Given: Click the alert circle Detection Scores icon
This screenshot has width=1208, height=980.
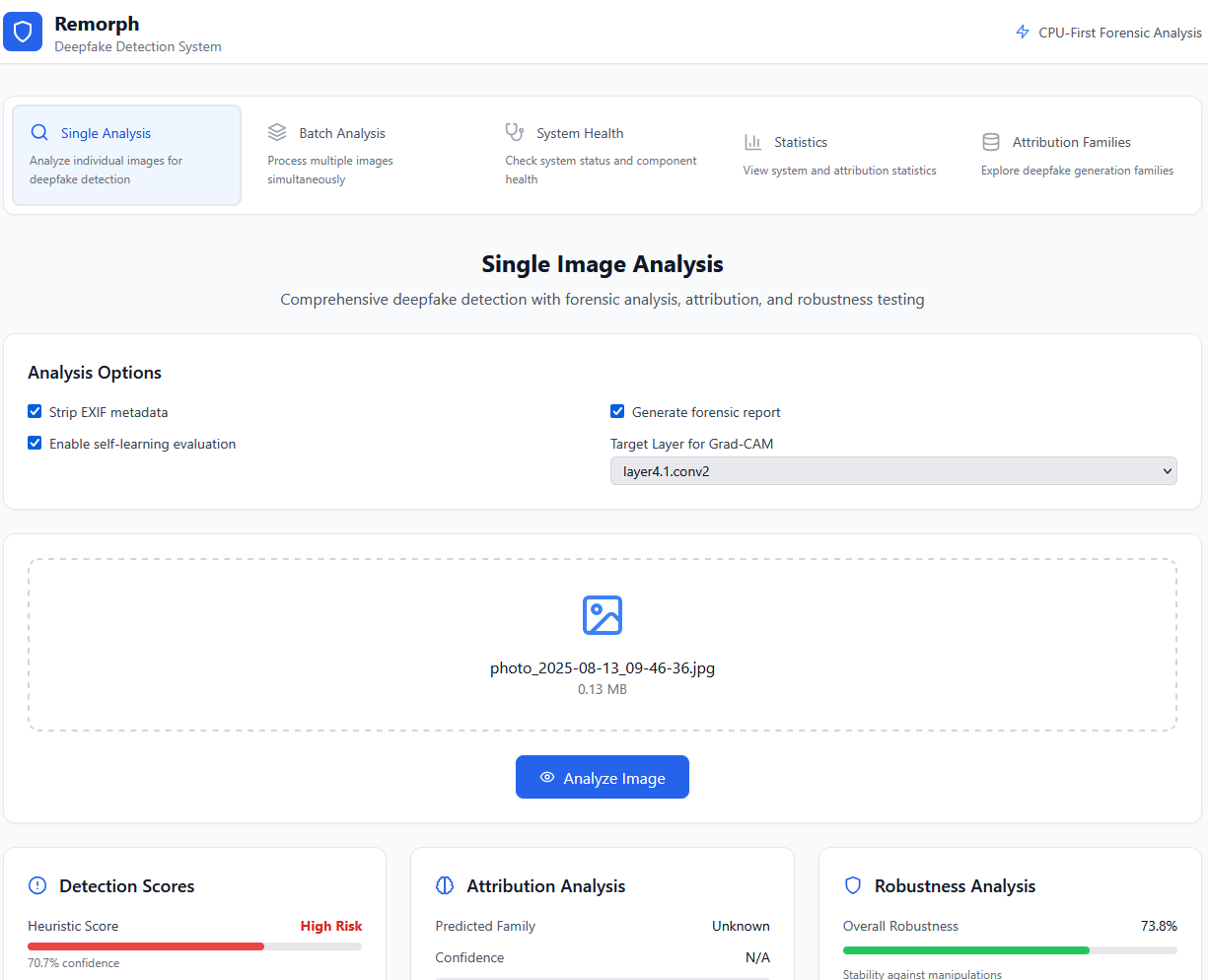Looking at the screenshot, I should pos(37,885).
